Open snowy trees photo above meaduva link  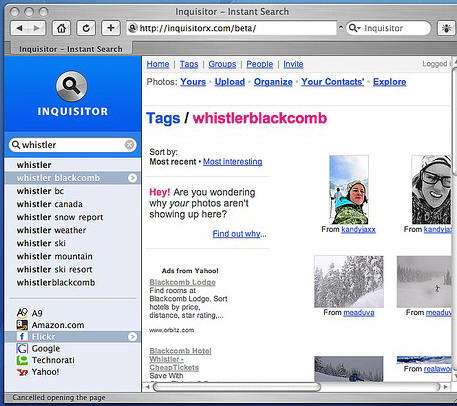349,282
